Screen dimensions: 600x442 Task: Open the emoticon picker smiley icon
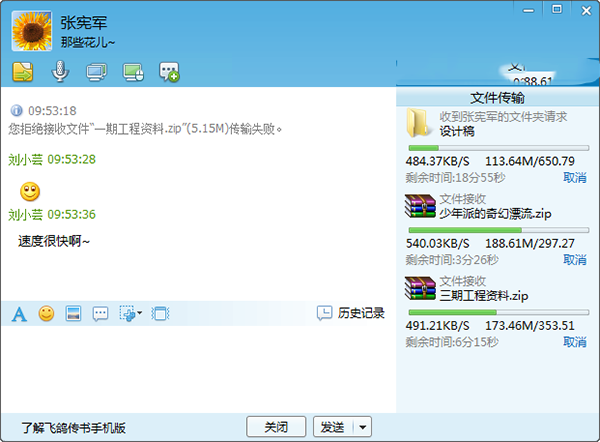tap(46, 313)
